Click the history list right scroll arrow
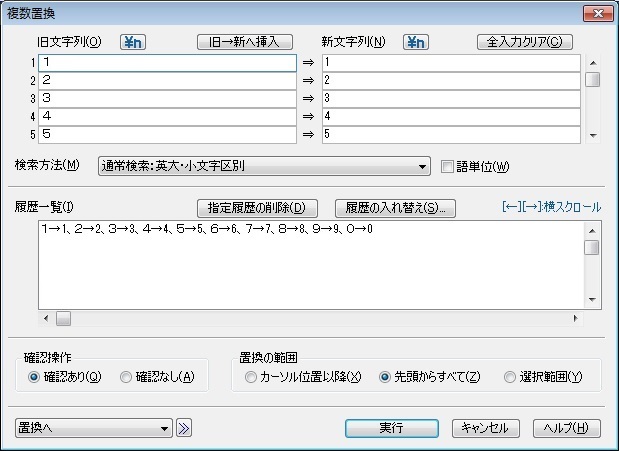Screen dimensions: 619x451 click(575, 319)
